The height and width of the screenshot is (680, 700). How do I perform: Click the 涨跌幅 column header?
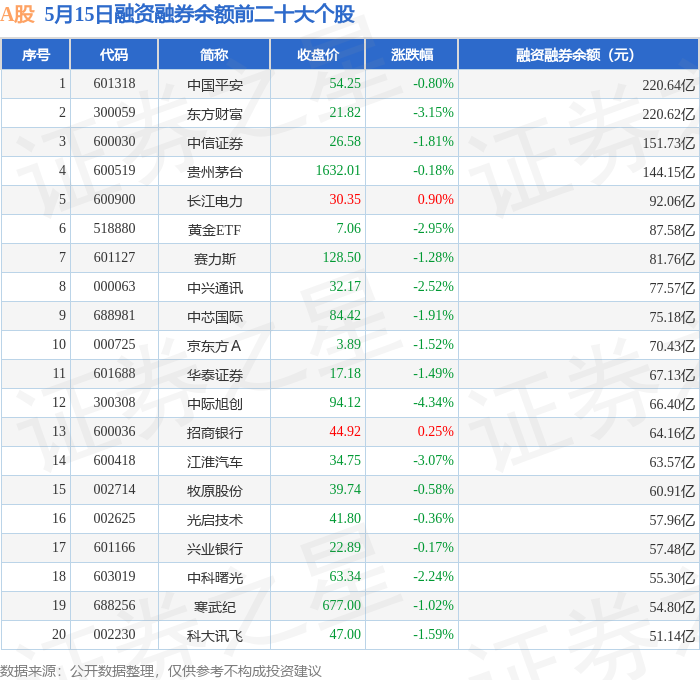412,54
